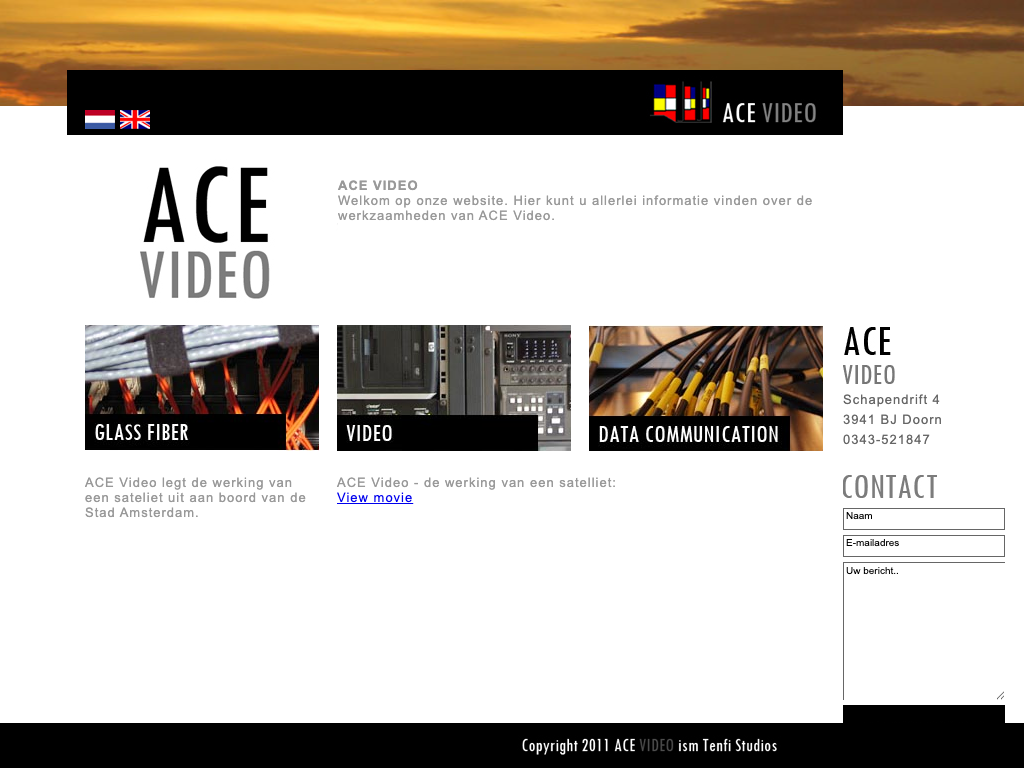Screen dimensions: 1024x768
Task: Click the ACE VIDEO text in header bar
Action: pos(769,113)
